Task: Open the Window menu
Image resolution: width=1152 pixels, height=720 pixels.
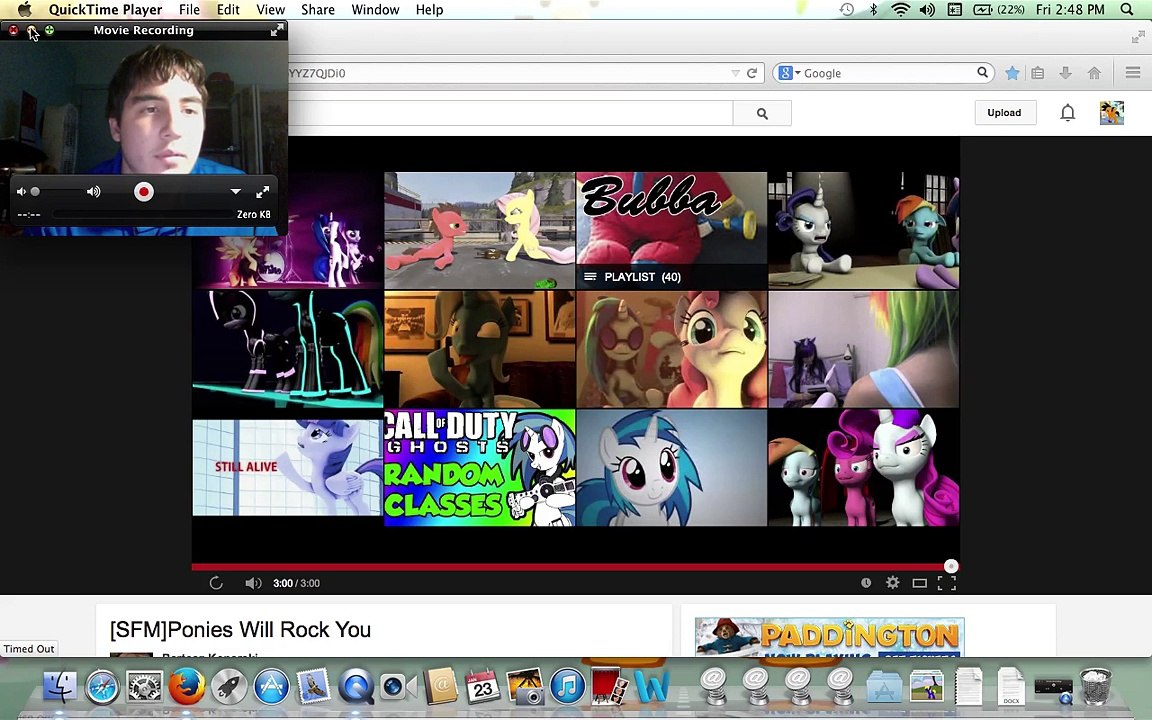Action: (x=375, y=10)
